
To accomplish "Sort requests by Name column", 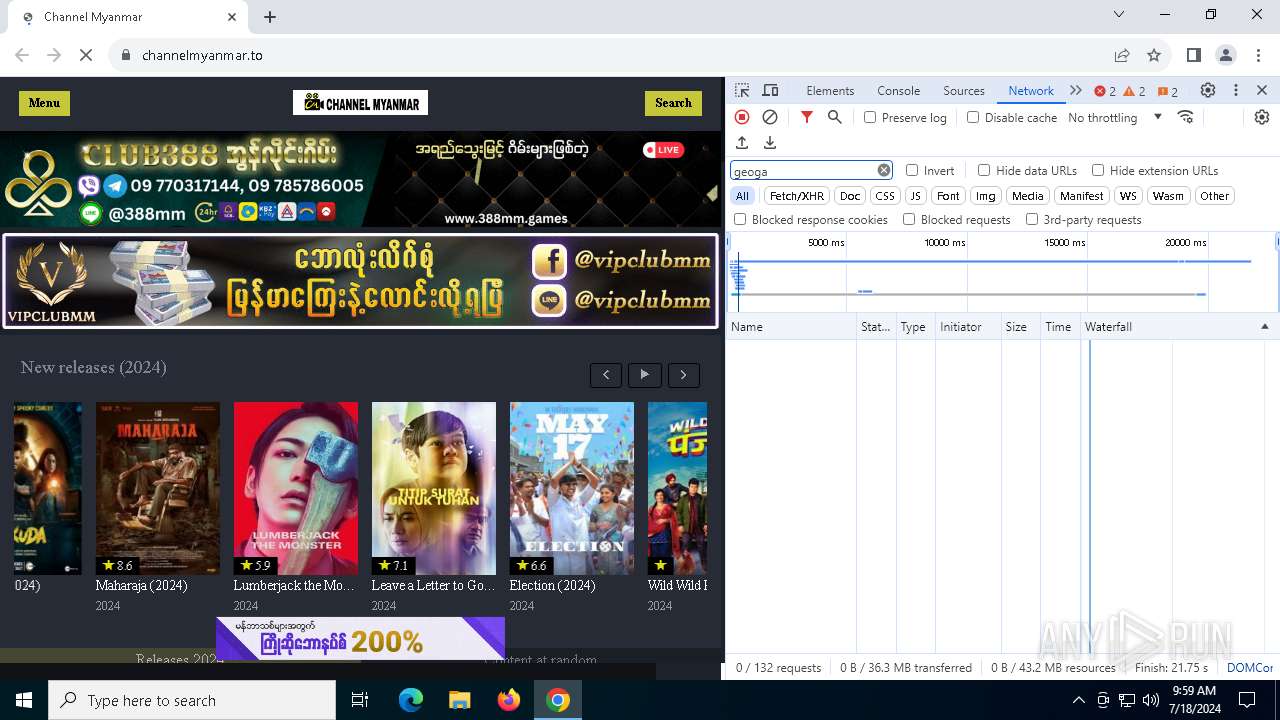I will click(790, 327).
